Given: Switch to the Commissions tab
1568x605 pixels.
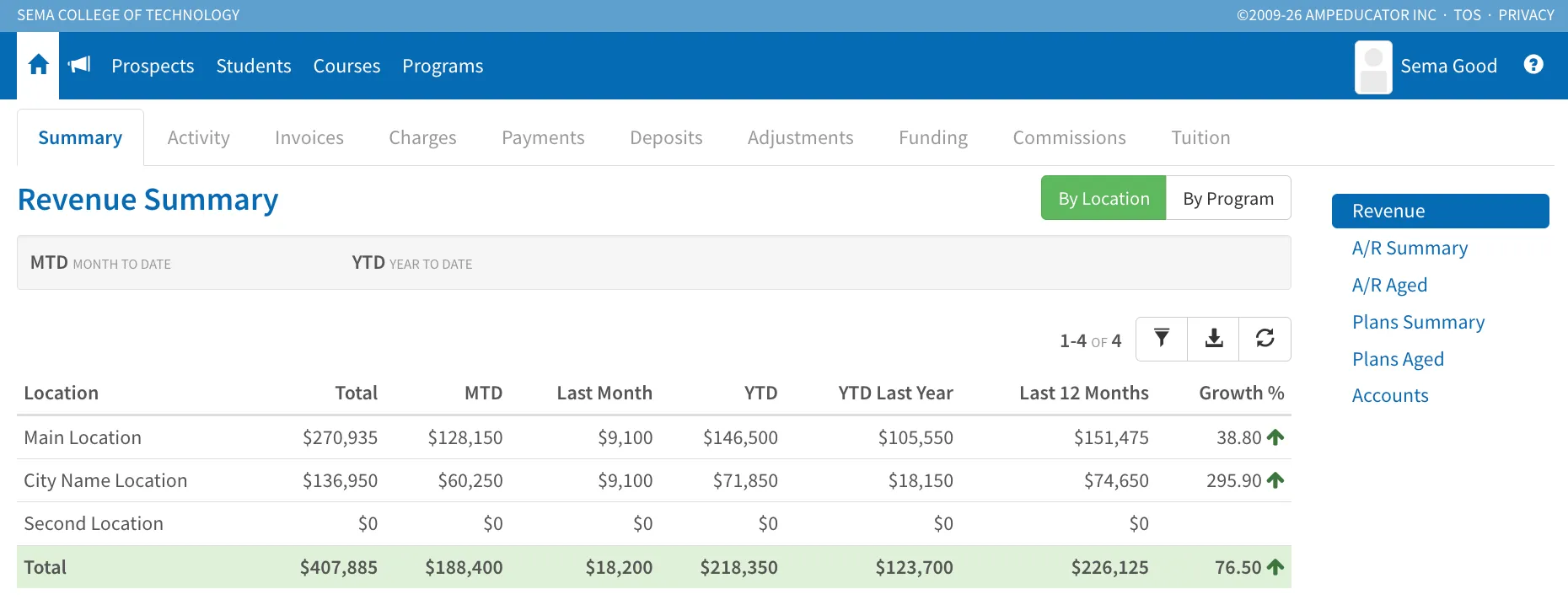Looking at the screenshot, I should click(x=1069, y=137).
